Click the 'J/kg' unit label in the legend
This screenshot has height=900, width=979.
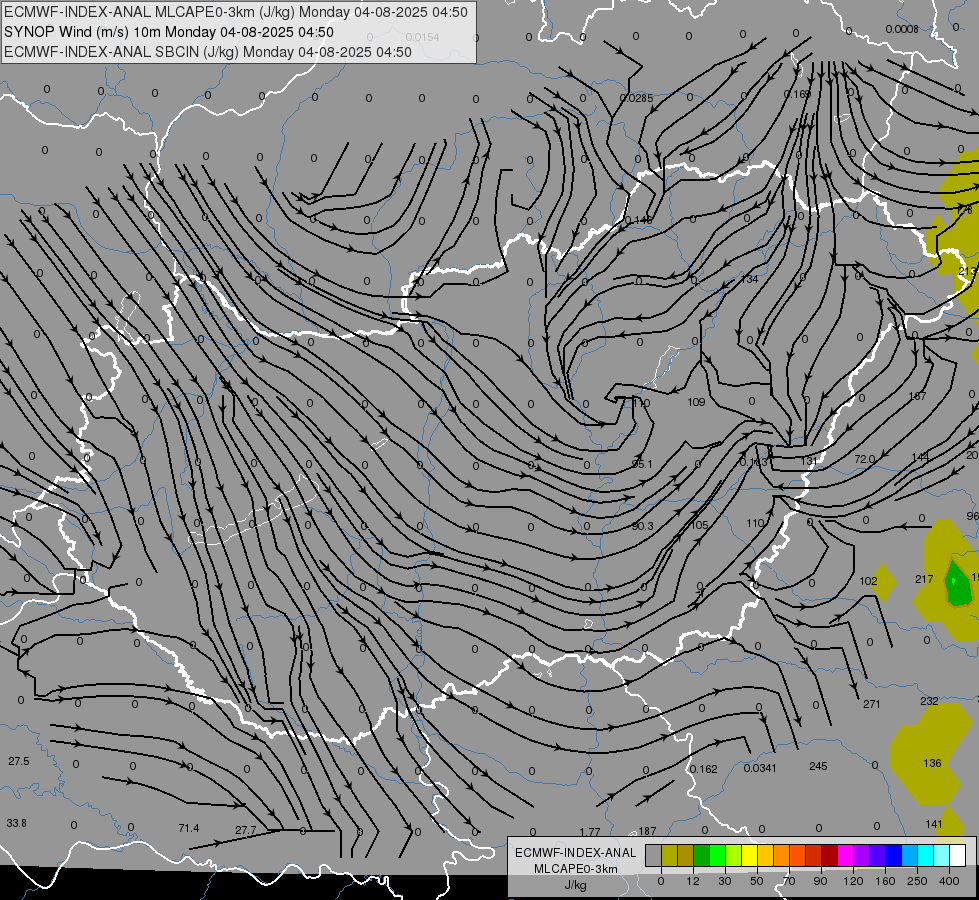point(576,885)
